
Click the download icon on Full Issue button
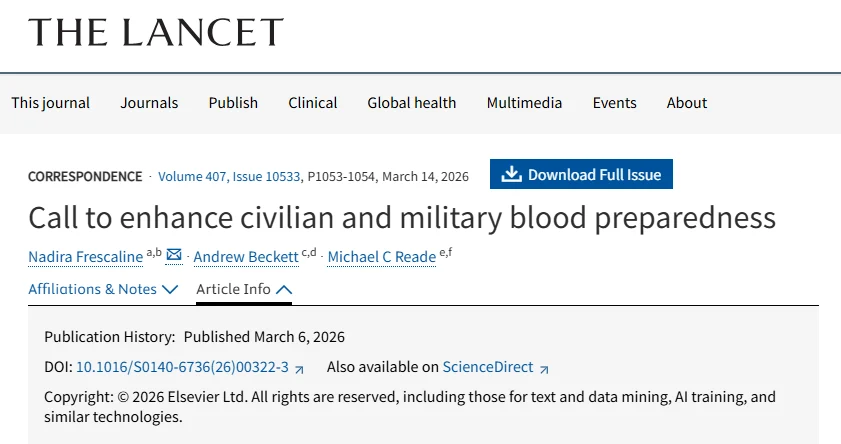511,174
